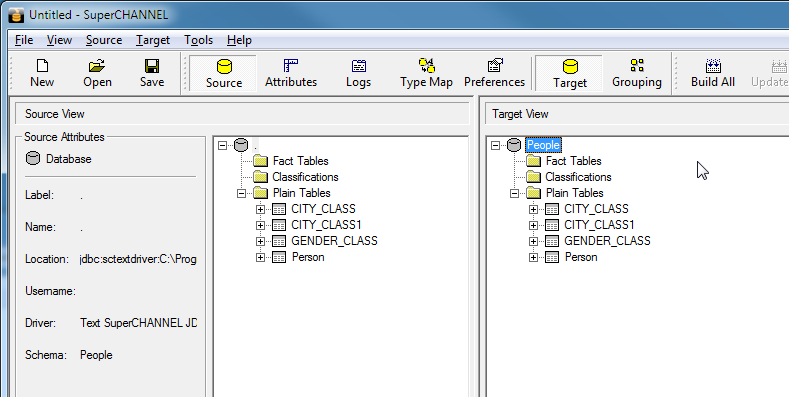The width and height of the screenshot is (789, 397).
Task: Open the Tools menu
Action: (x=198, y=40)
